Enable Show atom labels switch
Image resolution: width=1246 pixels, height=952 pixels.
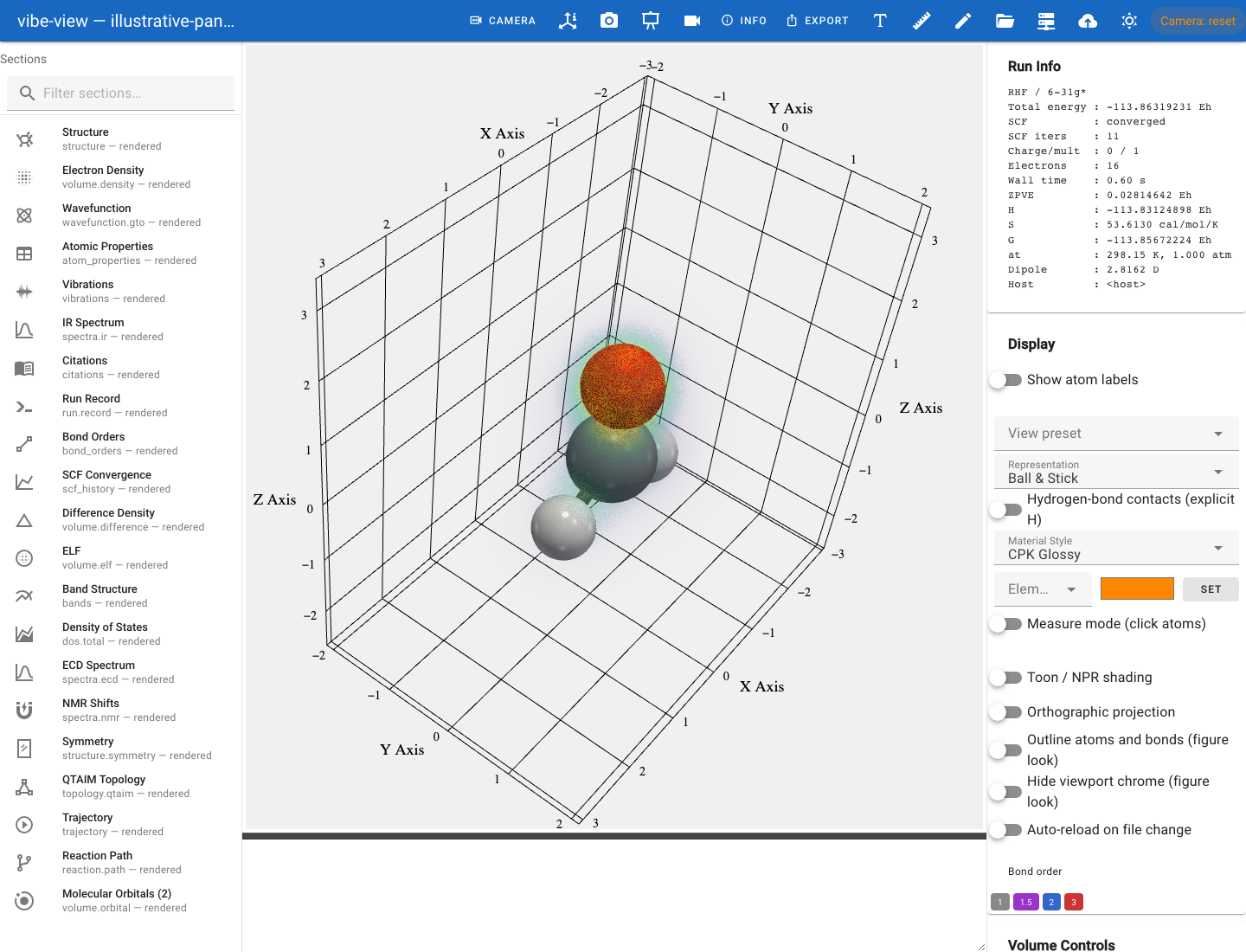pyautogui.click(x=1006, y=380)
